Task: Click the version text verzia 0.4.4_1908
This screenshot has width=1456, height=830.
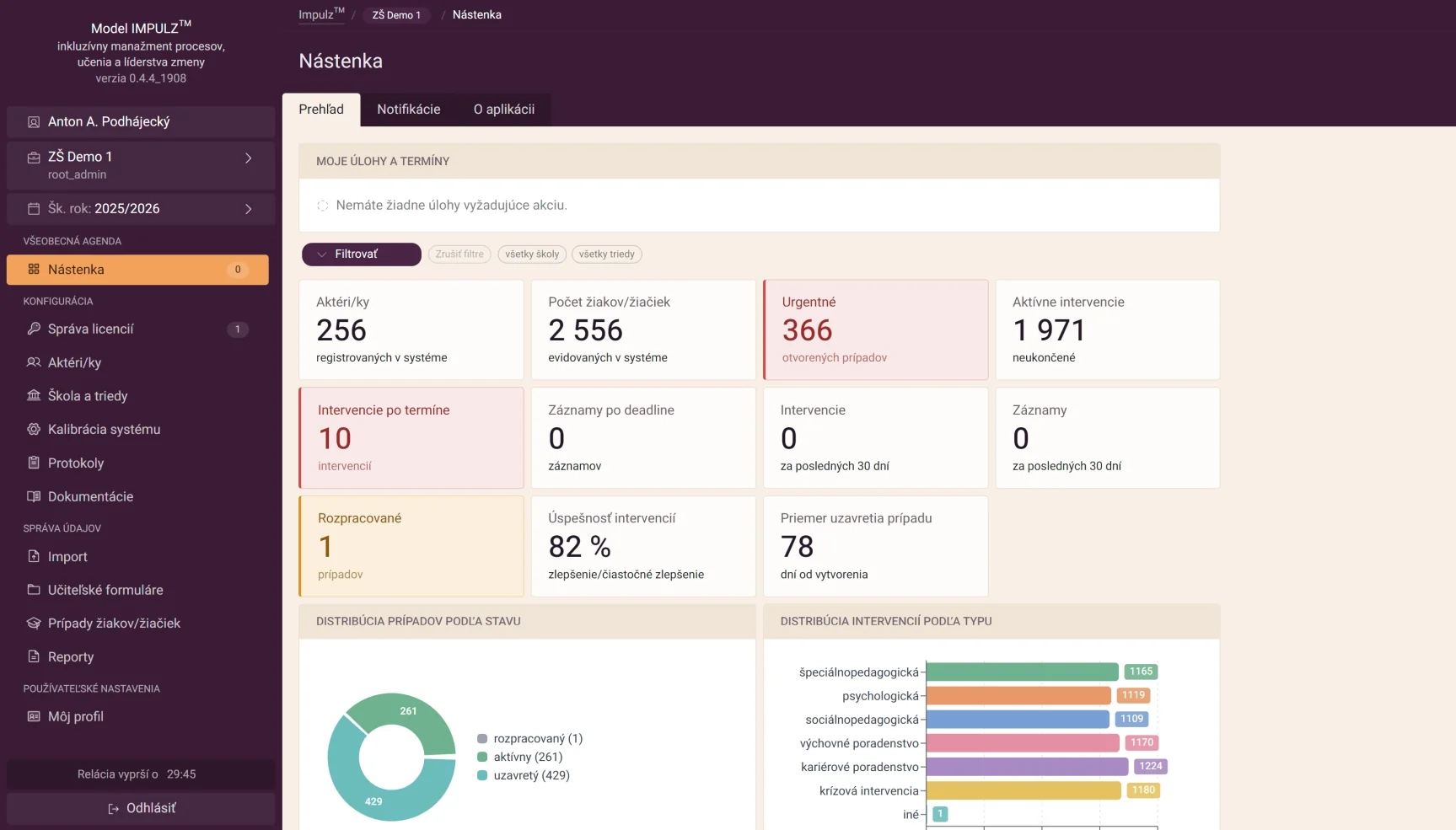Action: (x=141, y=78)
